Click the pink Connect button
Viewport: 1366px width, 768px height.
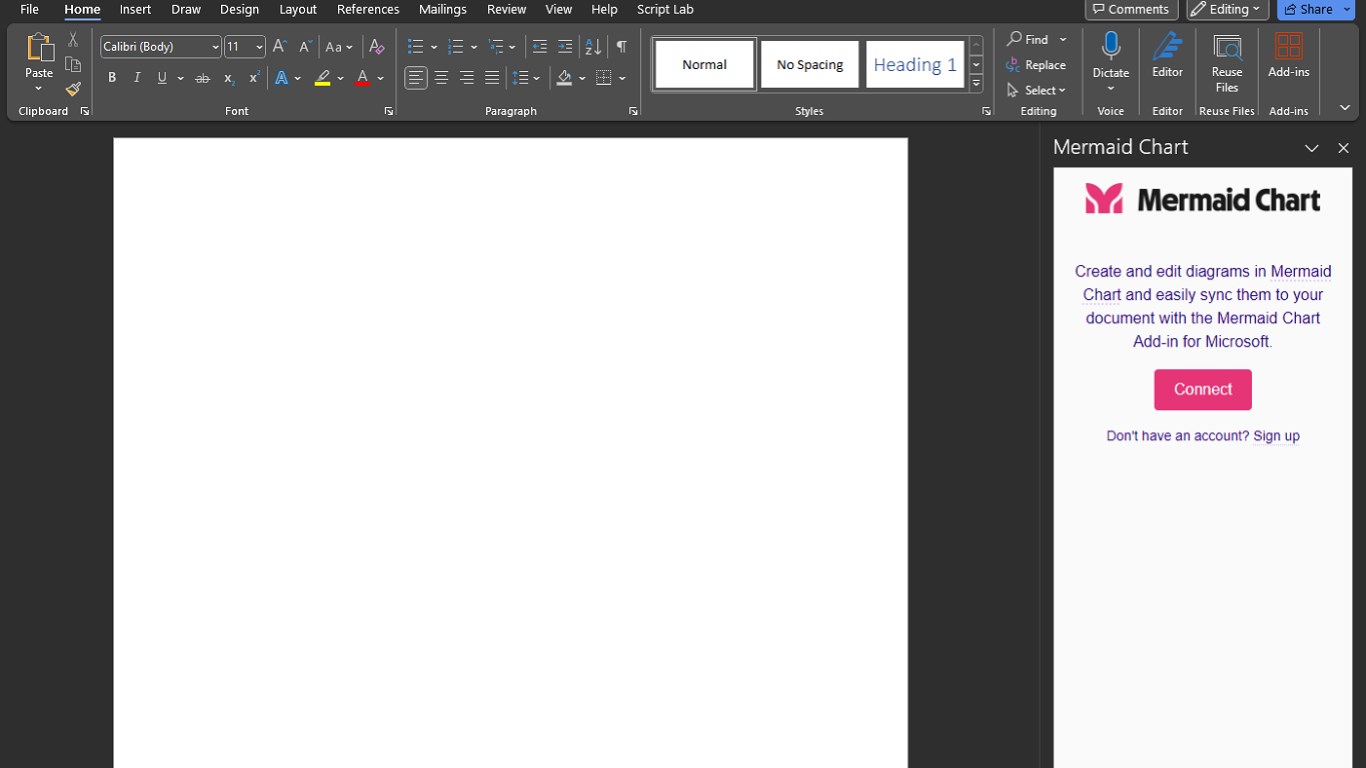[x=1202, y=389]
